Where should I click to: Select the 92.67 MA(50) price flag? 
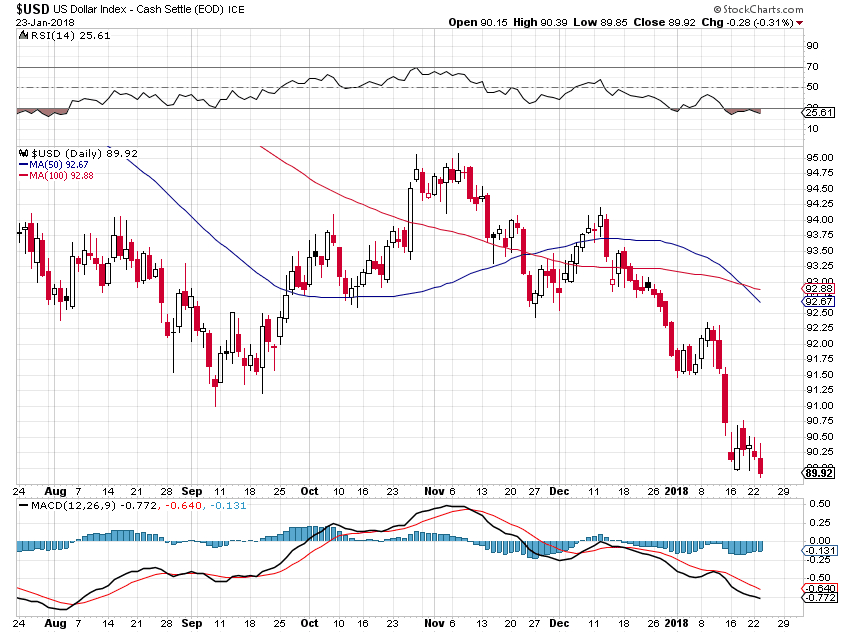click(818, 300)
